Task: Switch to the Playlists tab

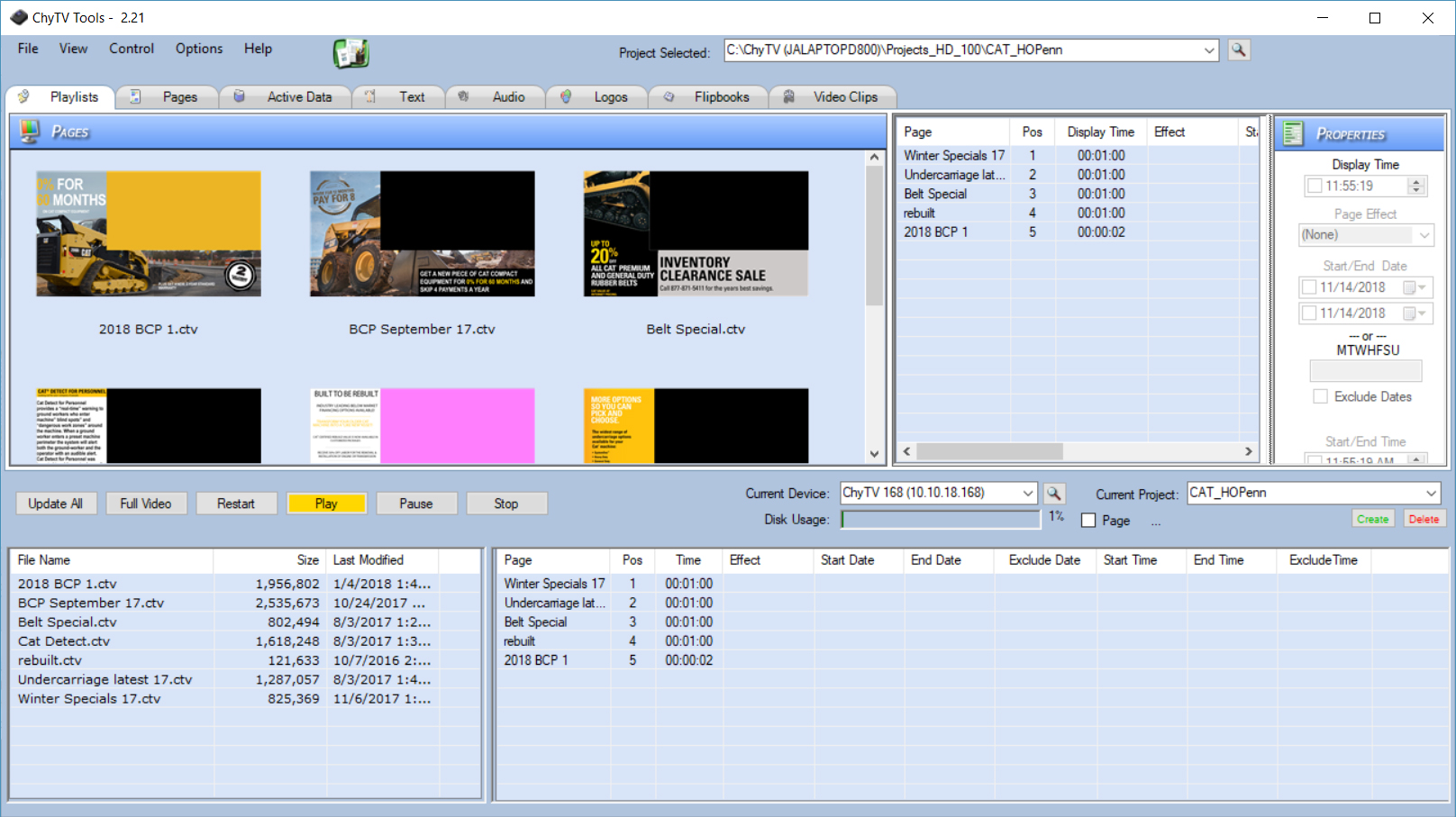Action: (x=60, y=97)
